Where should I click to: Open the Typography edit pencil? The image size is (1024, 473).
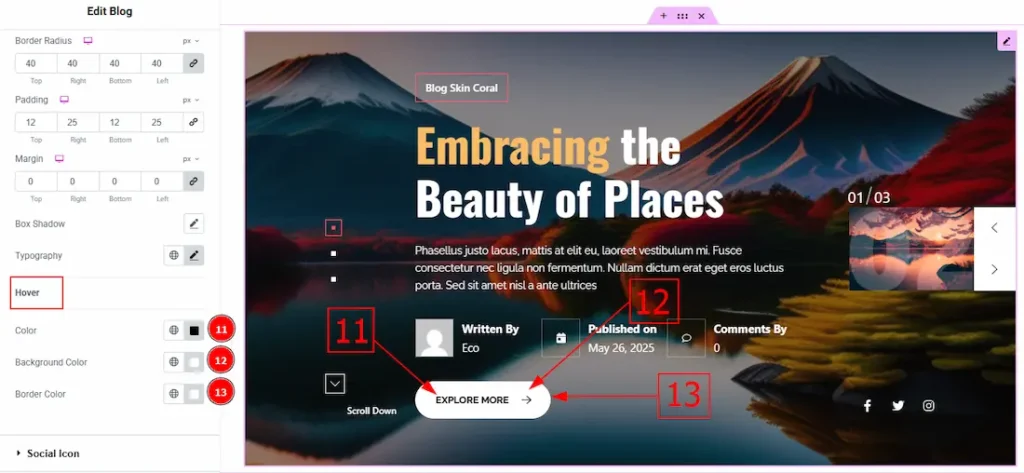pyautogui.click(x=194, y=256)
